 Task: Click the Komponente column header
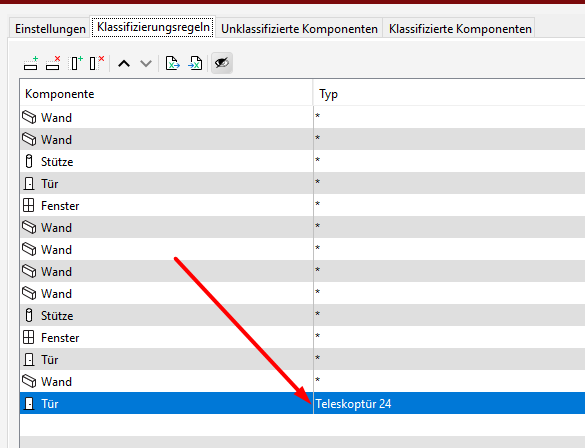click(x=166, y=94)
